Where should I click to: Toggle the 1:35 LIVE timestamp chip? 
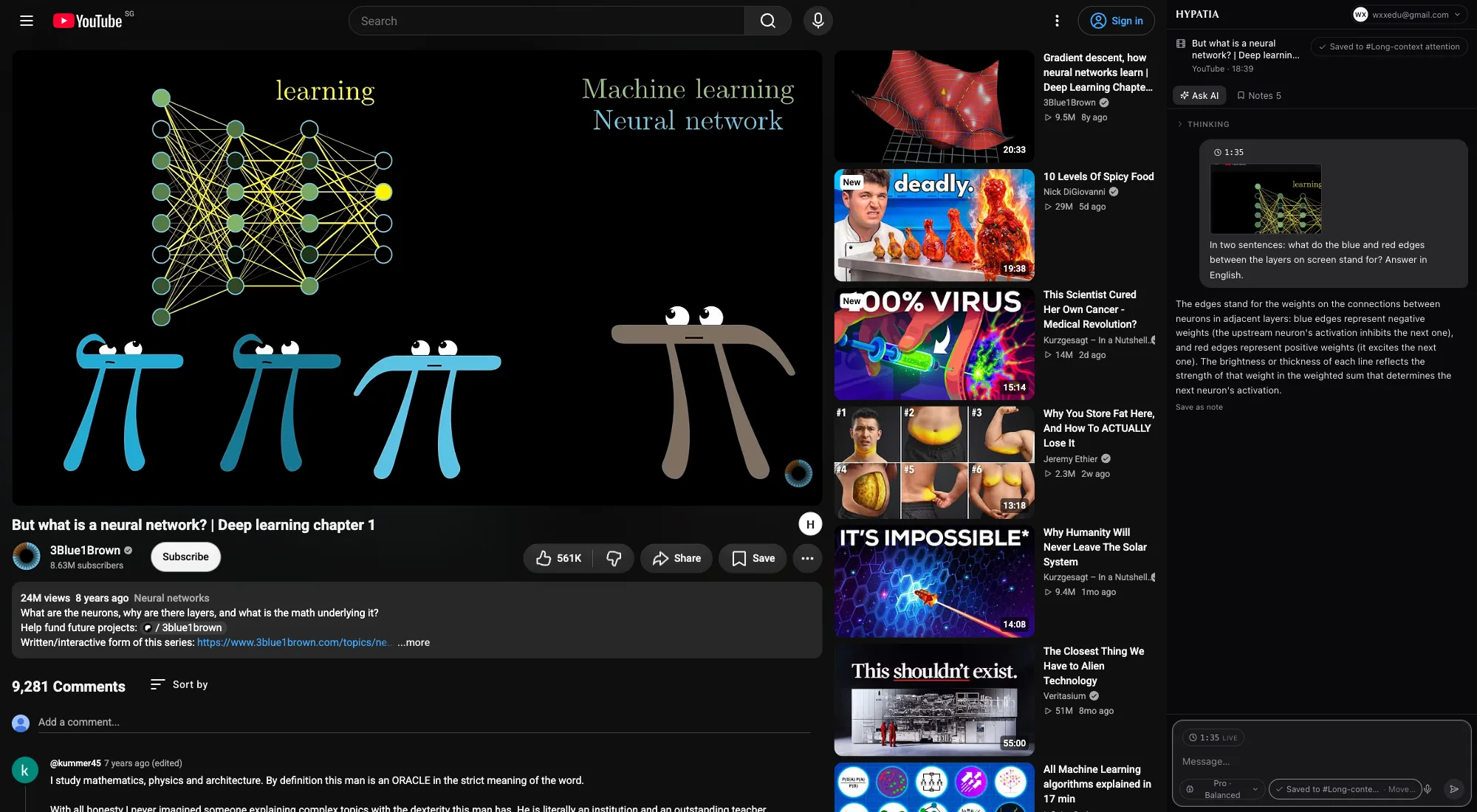[1213, 737]
